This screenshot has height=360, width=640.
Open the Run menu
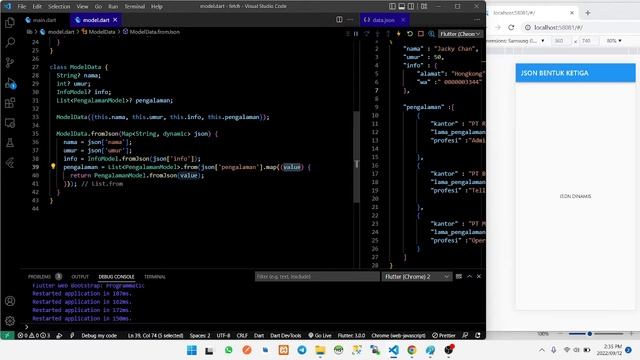pyautogui.click(x=113, y=7)
